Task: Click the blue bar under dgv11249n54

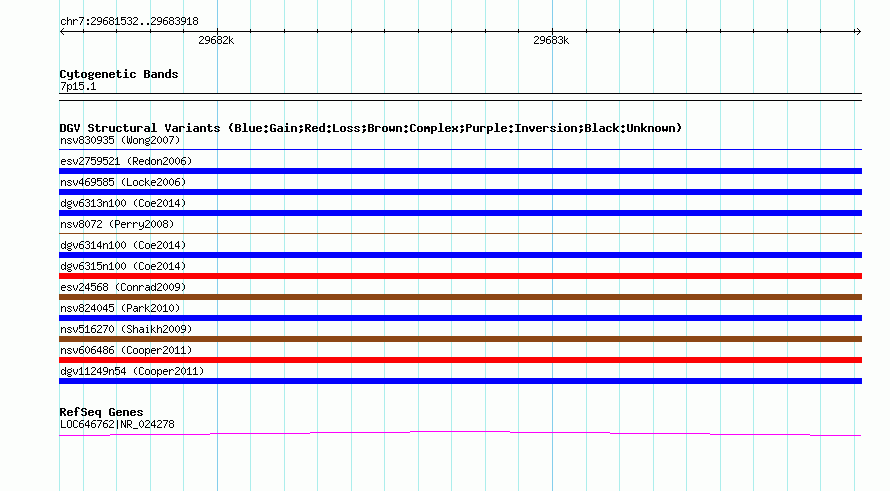Action: click(460, 381)
